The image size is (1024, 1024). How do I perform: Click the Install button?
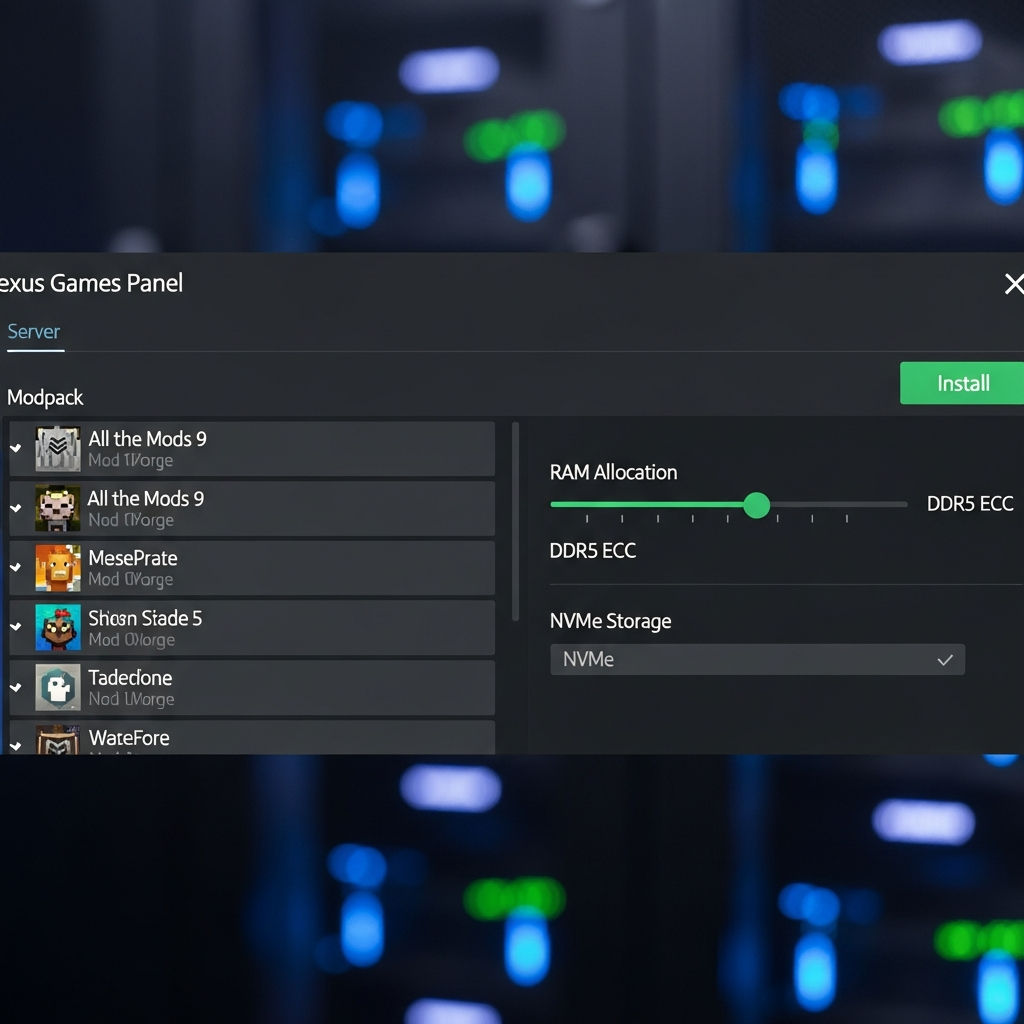tap(961, 383)
